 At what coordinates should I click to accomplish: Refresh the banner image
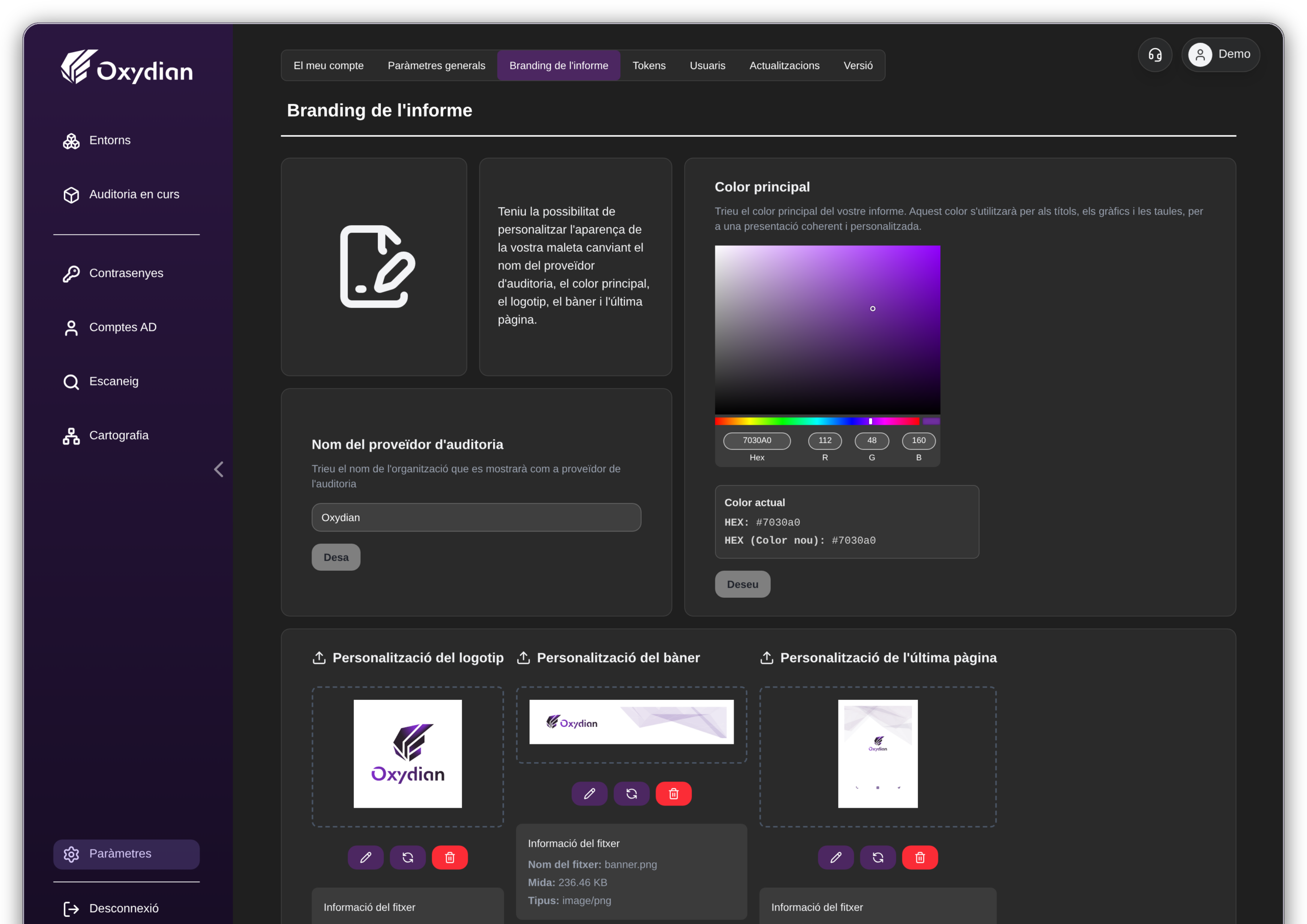[632, 794]
